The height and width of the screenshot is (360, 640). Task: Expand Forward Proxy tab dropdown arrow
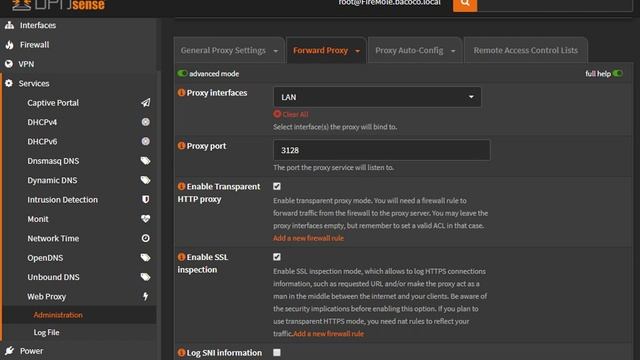point(358,51)
